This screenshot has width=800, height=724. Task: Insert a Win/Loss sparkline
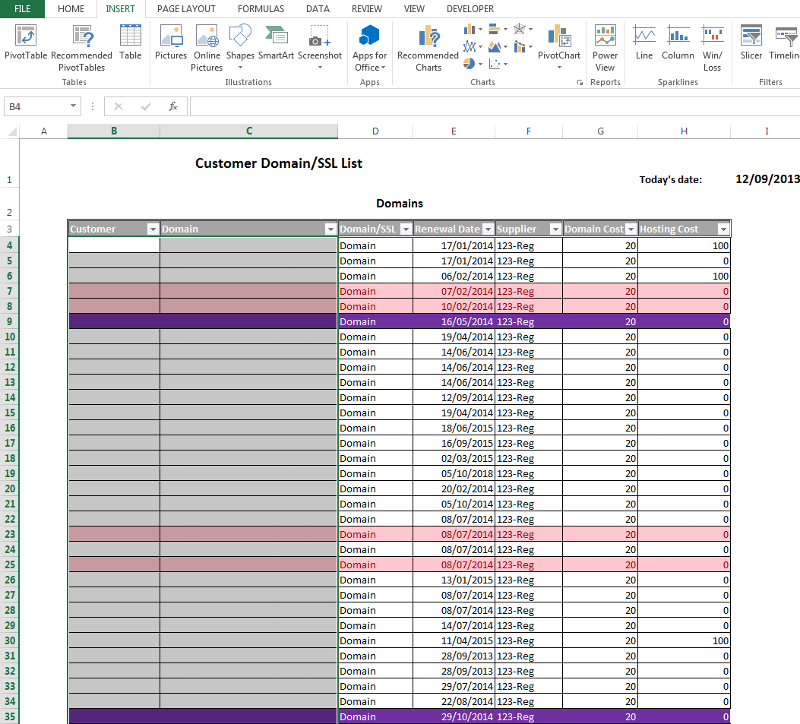click(x=712, y=48)
